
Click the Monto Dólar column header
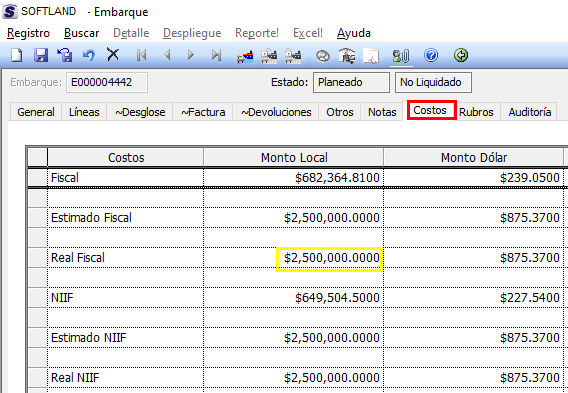coord(474,158)
